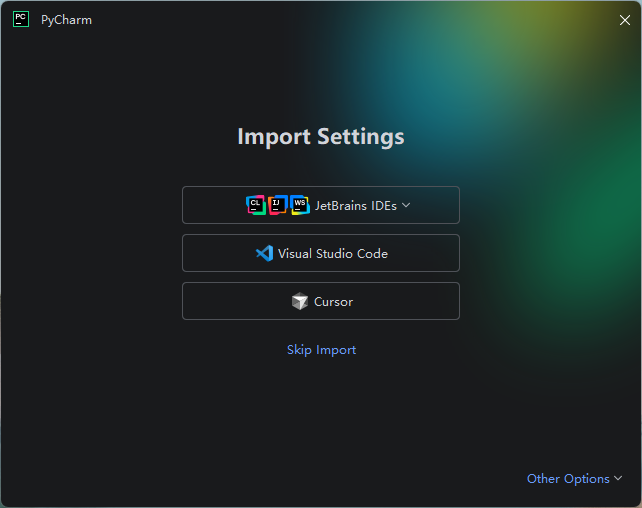Close the Import Settings window
The width and height of the screenshot is (642, 508).
pos(624,20)
